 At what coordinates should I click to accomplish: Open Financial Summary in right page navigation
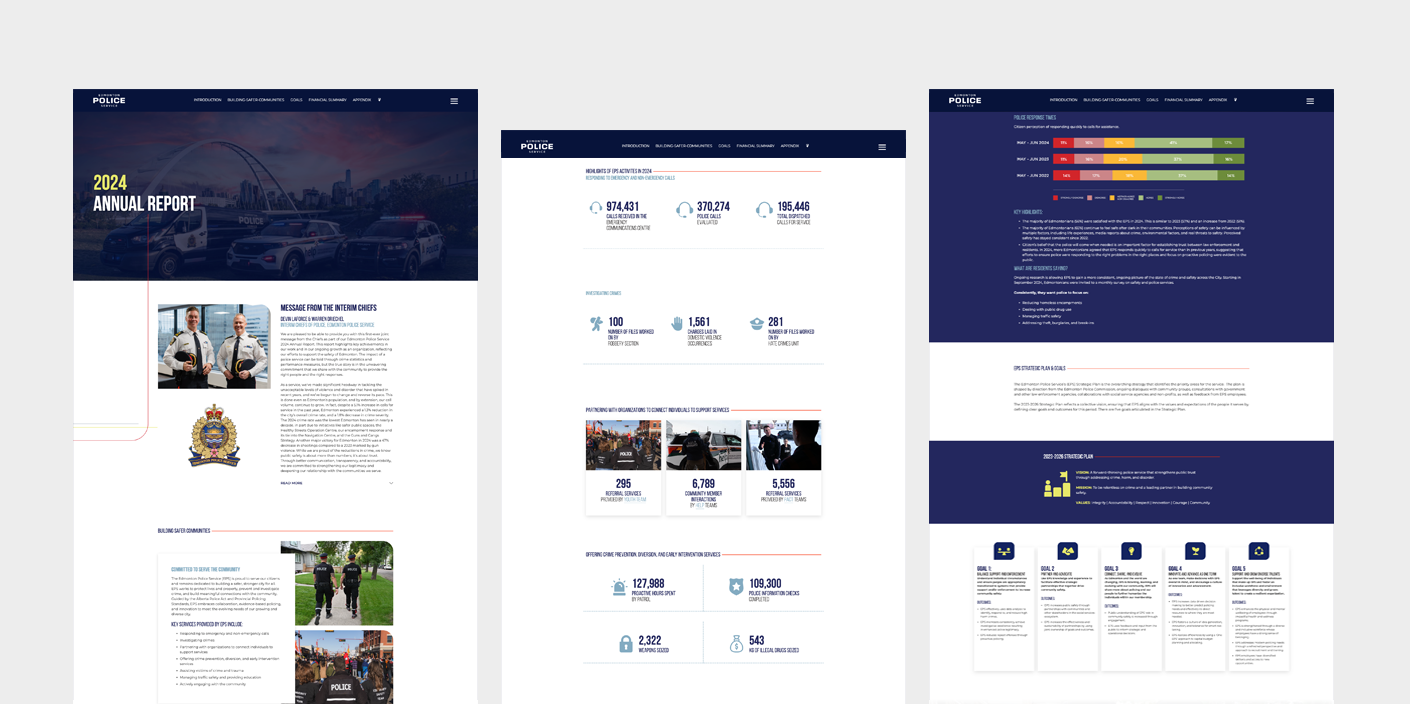coord(1183,100)
